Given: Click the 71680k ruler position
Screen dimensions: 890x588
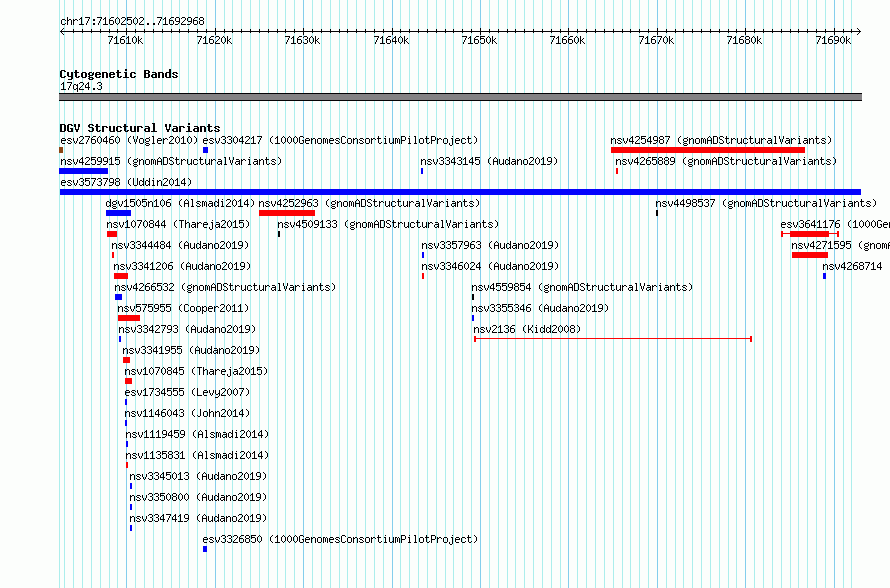Looking at the screenshot, I should pyautogui.click(x=745, y=40).
